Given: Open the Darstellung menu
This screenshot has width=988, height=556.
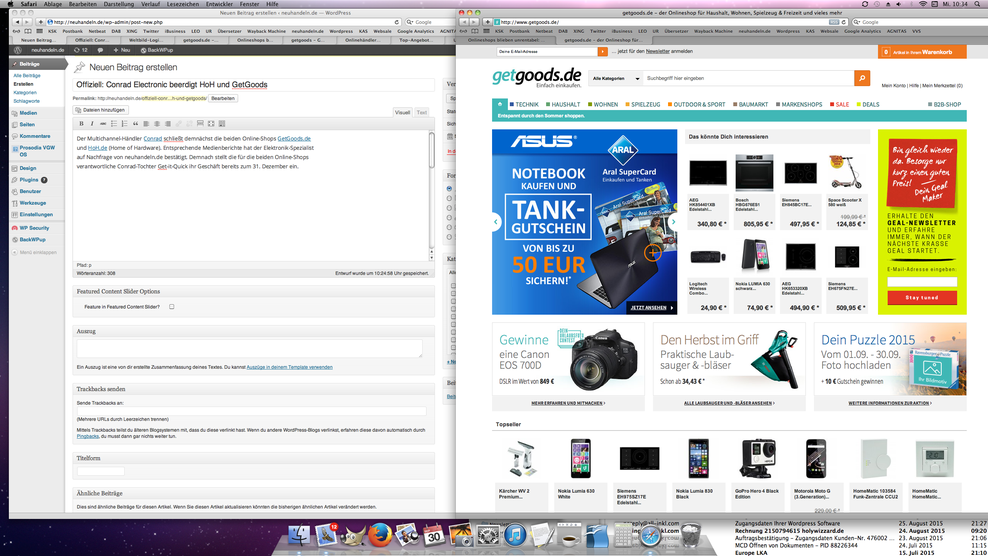Looking at the screenshot, I should tap(118, 4).
